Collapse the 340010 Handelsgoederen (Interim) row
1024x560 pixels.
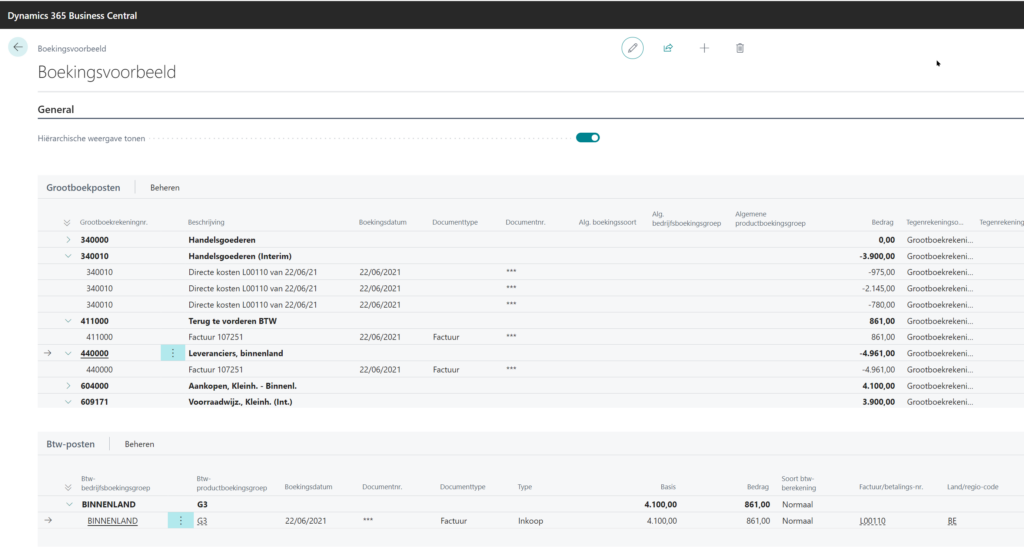click(x=68, y=257)
